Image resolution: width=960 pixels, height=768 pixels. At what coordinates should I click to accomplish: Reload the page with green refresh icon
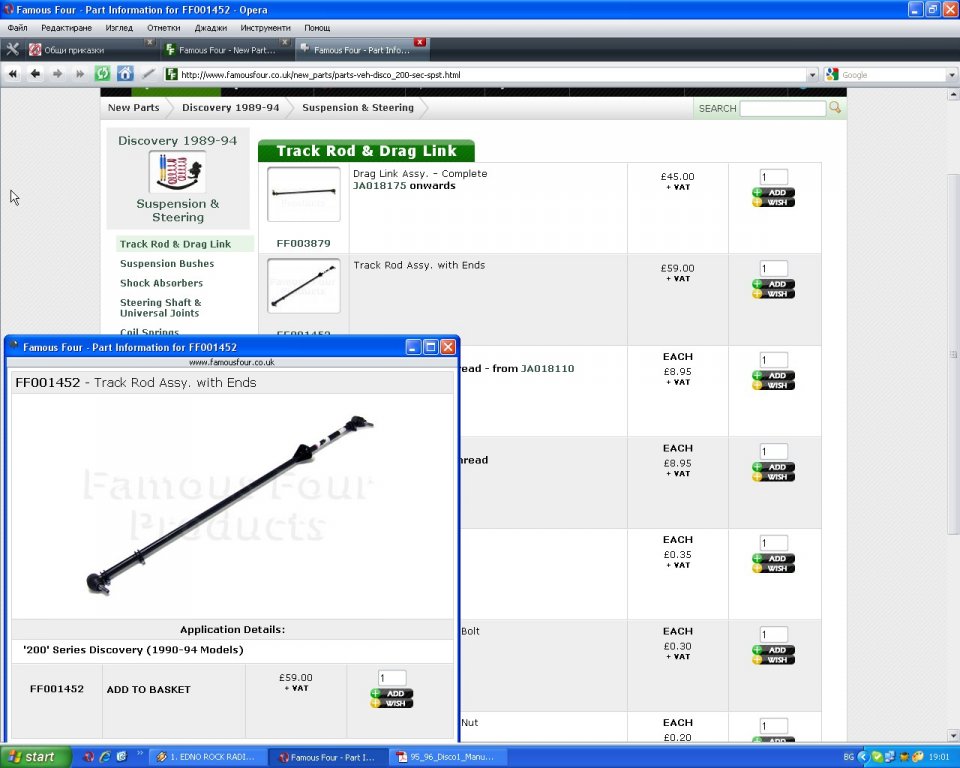[102, 74]
